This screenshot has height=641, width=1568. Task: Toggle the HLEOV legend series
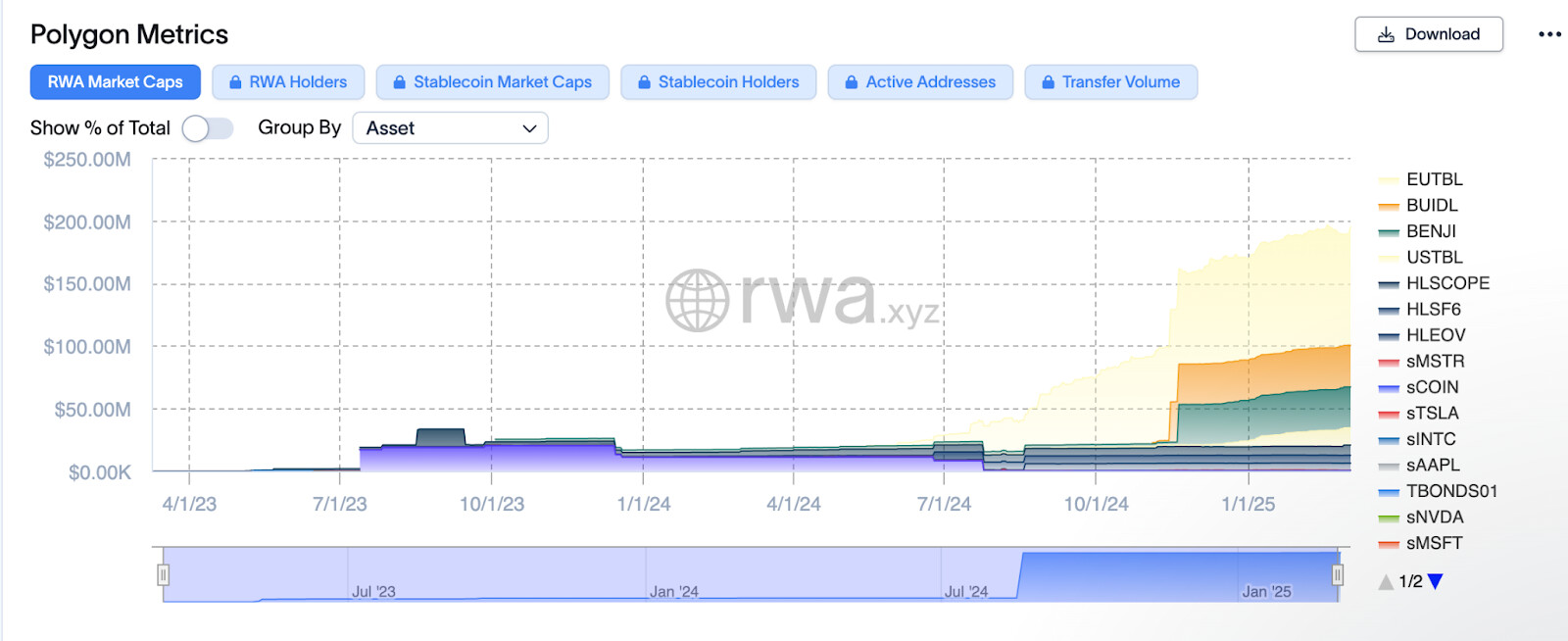pos(1422,335)
